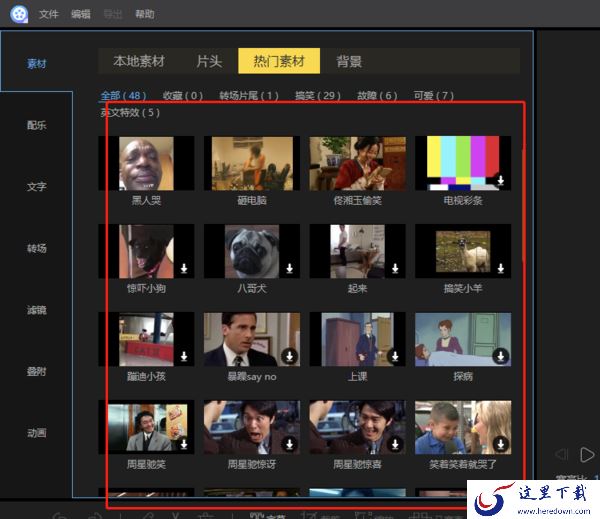600x519 pixels.
Task: Filter by 收藏 (0) category
Action: pos(183,95)
